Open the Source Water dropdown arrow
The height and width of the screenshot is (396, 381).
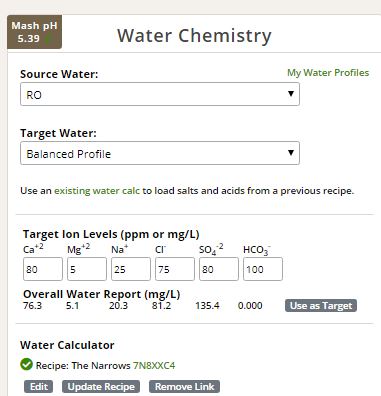click(291, 94)
